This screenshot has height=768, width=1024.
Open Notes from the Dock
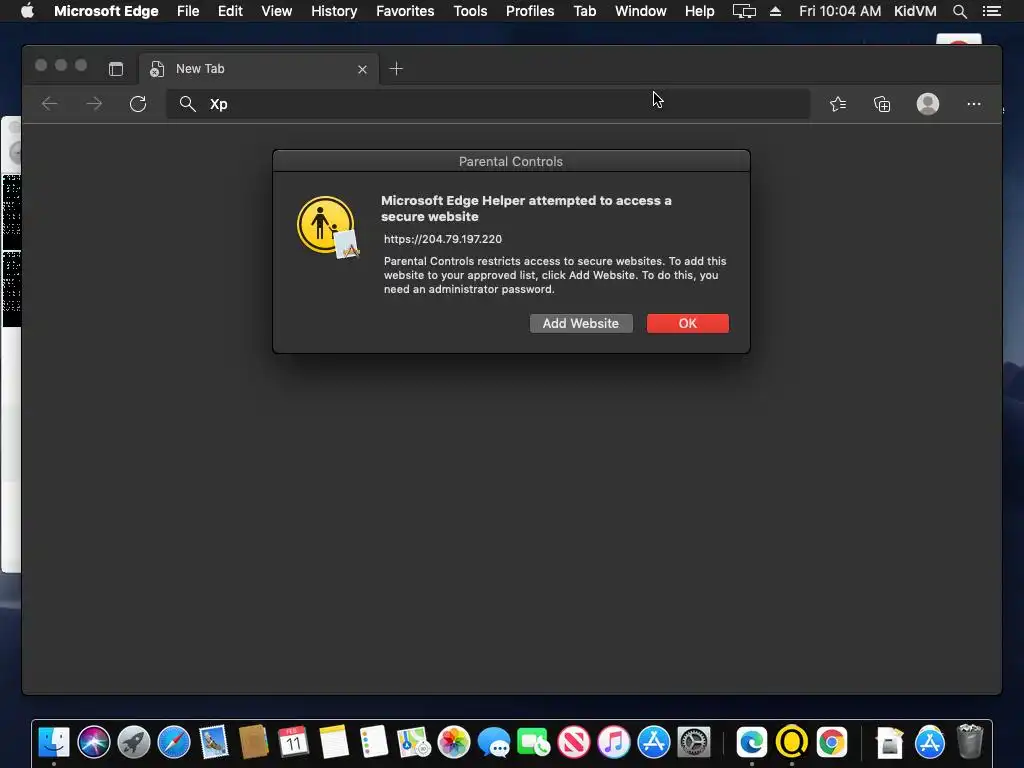click(334, 742)
